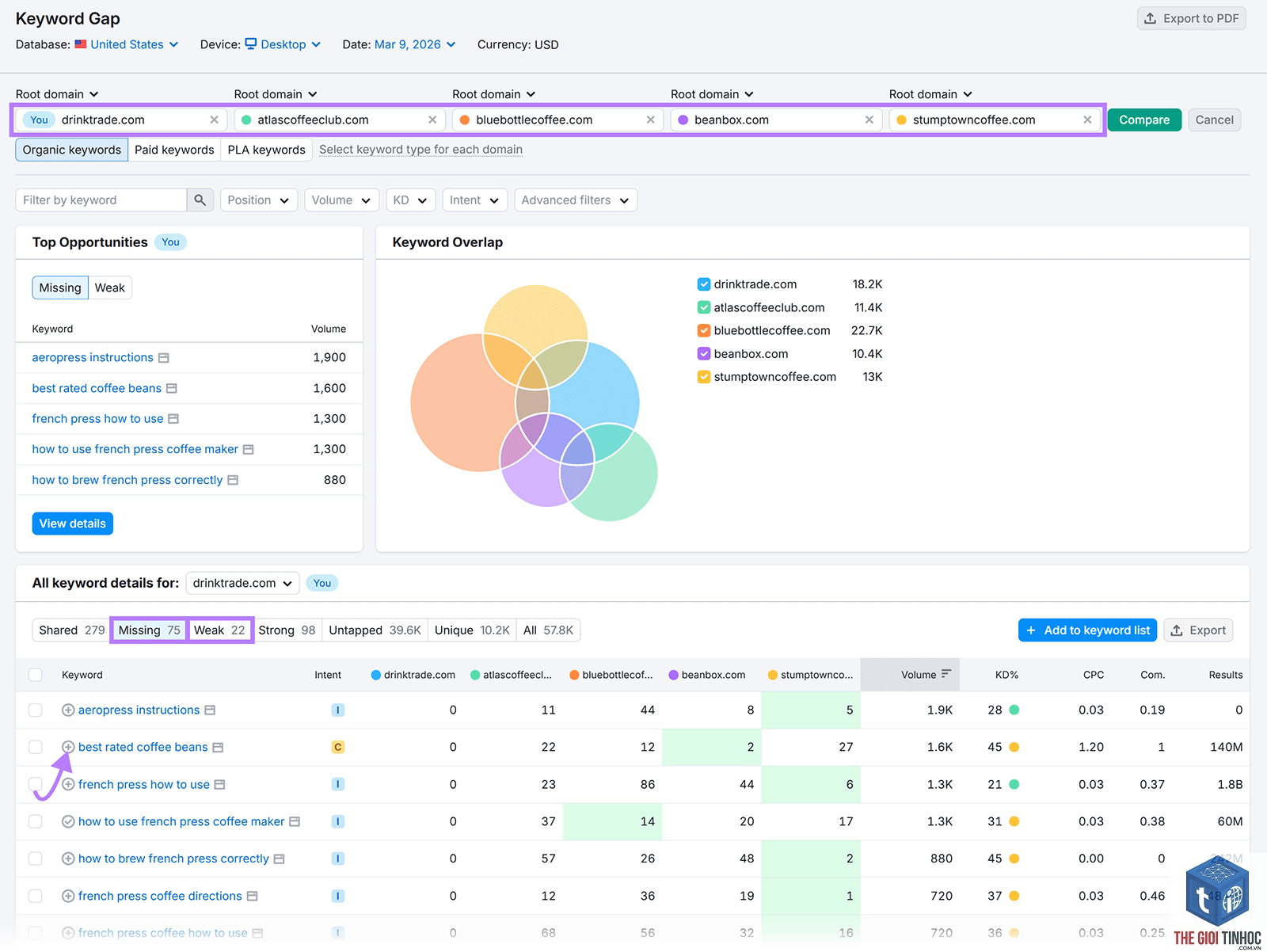Switch to the Paid keywords tab
1267x952 pixels.
(174, 150)
